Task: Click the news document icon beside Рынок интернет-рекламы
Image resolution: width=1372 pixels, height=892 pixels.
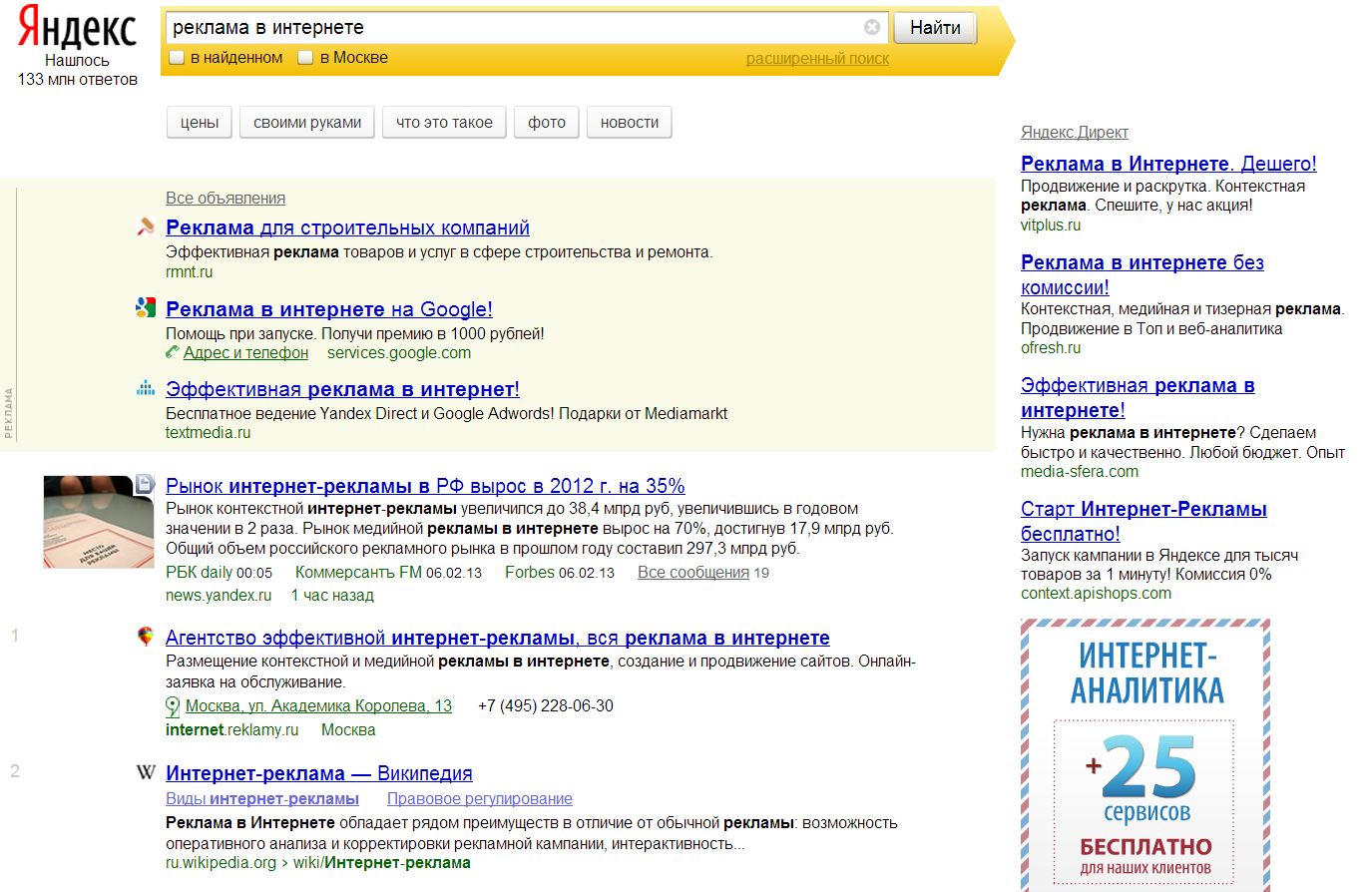Action: [x=146, y=485]
